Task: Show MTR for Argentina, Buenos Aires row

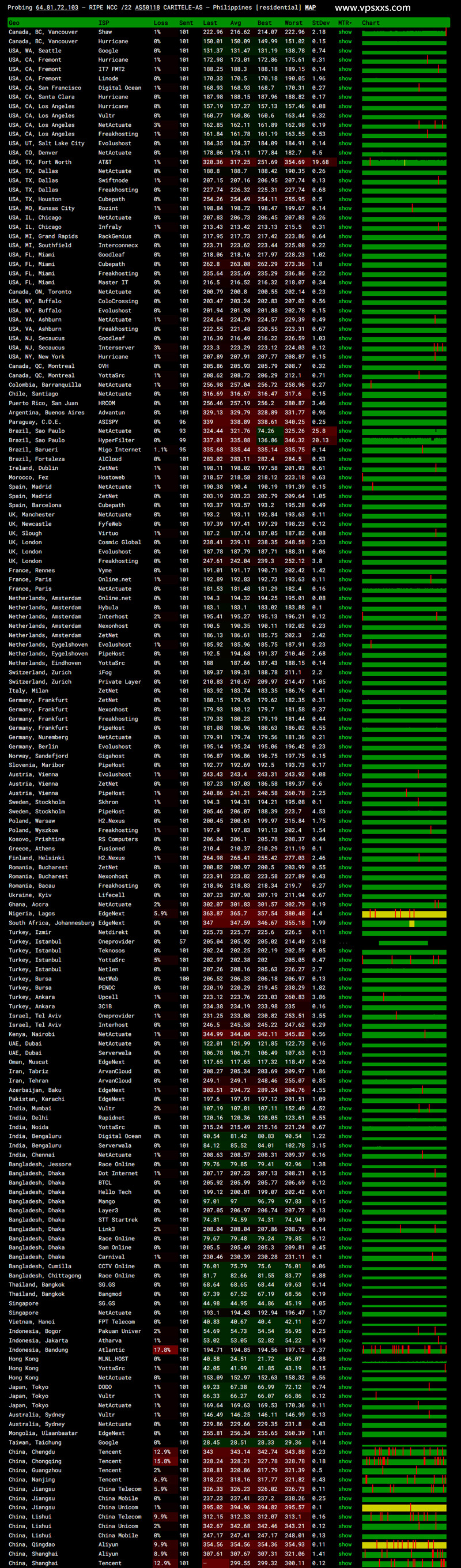Action: [345, 413]
